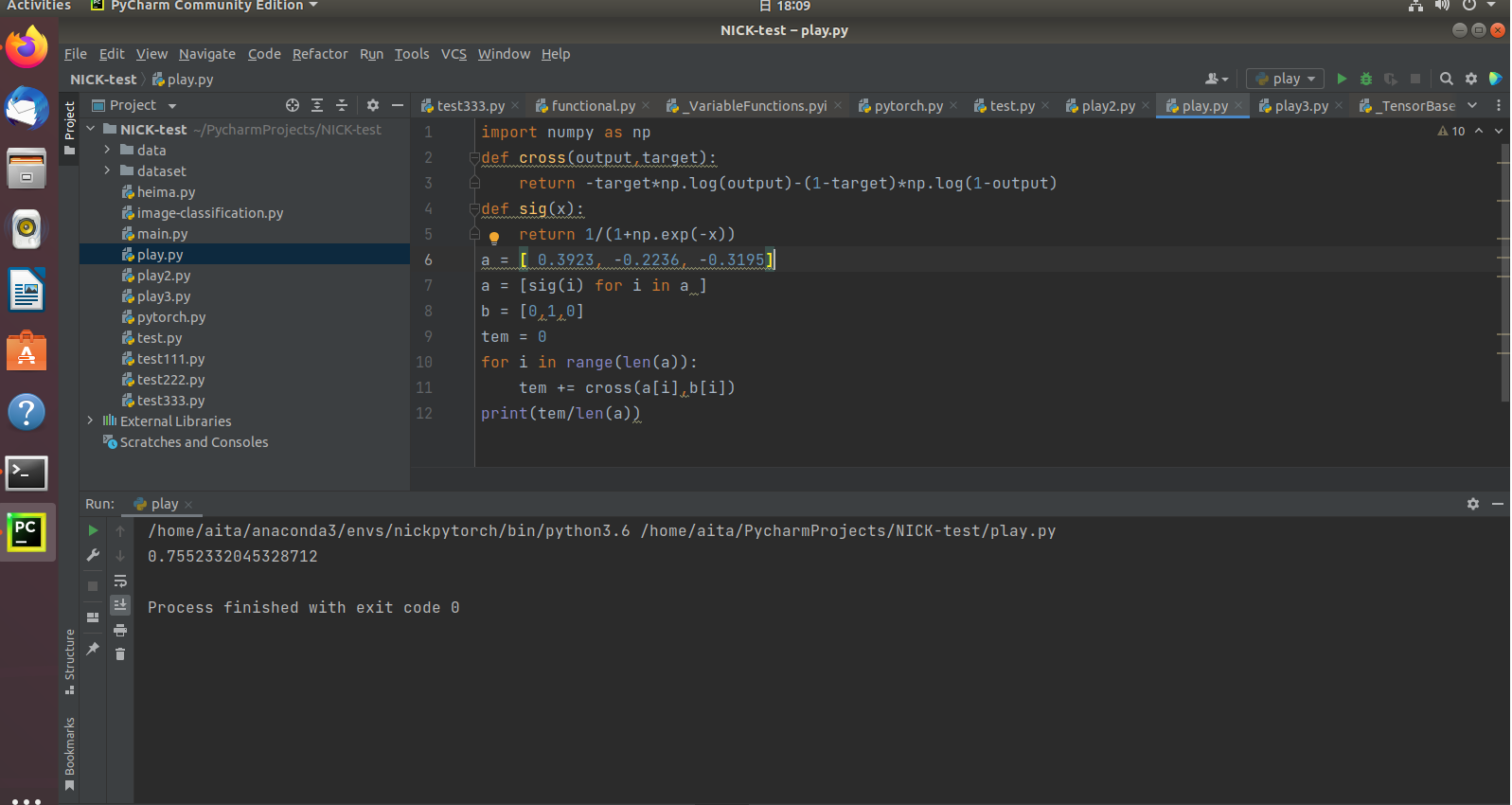Image resolution: width=1512 pixels, height=805 pixels.
Task: Rerun play from Run panel
Action: [93, 530]
